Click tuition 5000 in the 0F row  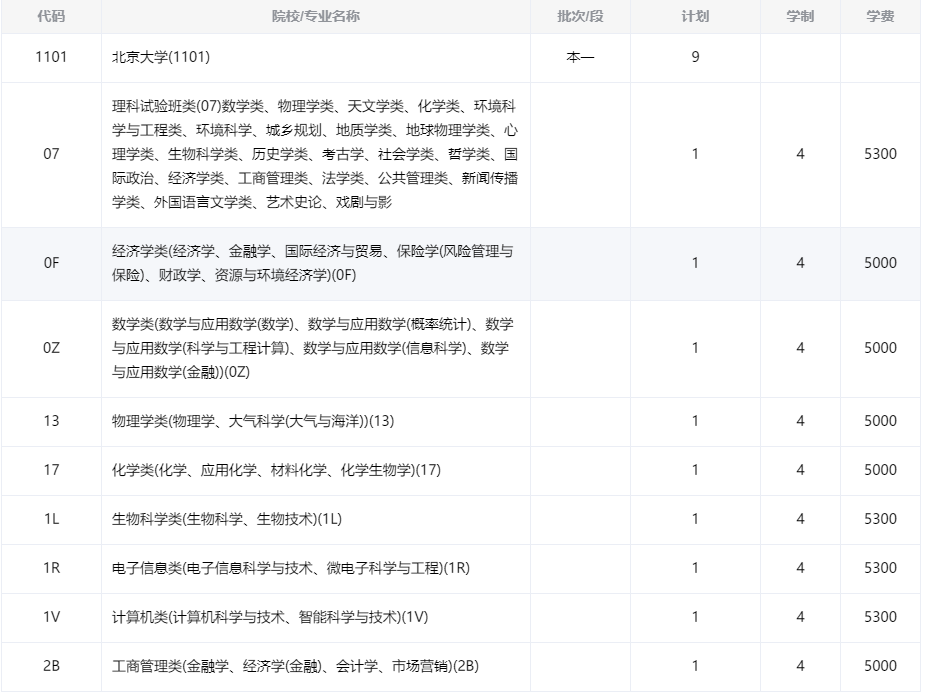pos(880,263)
